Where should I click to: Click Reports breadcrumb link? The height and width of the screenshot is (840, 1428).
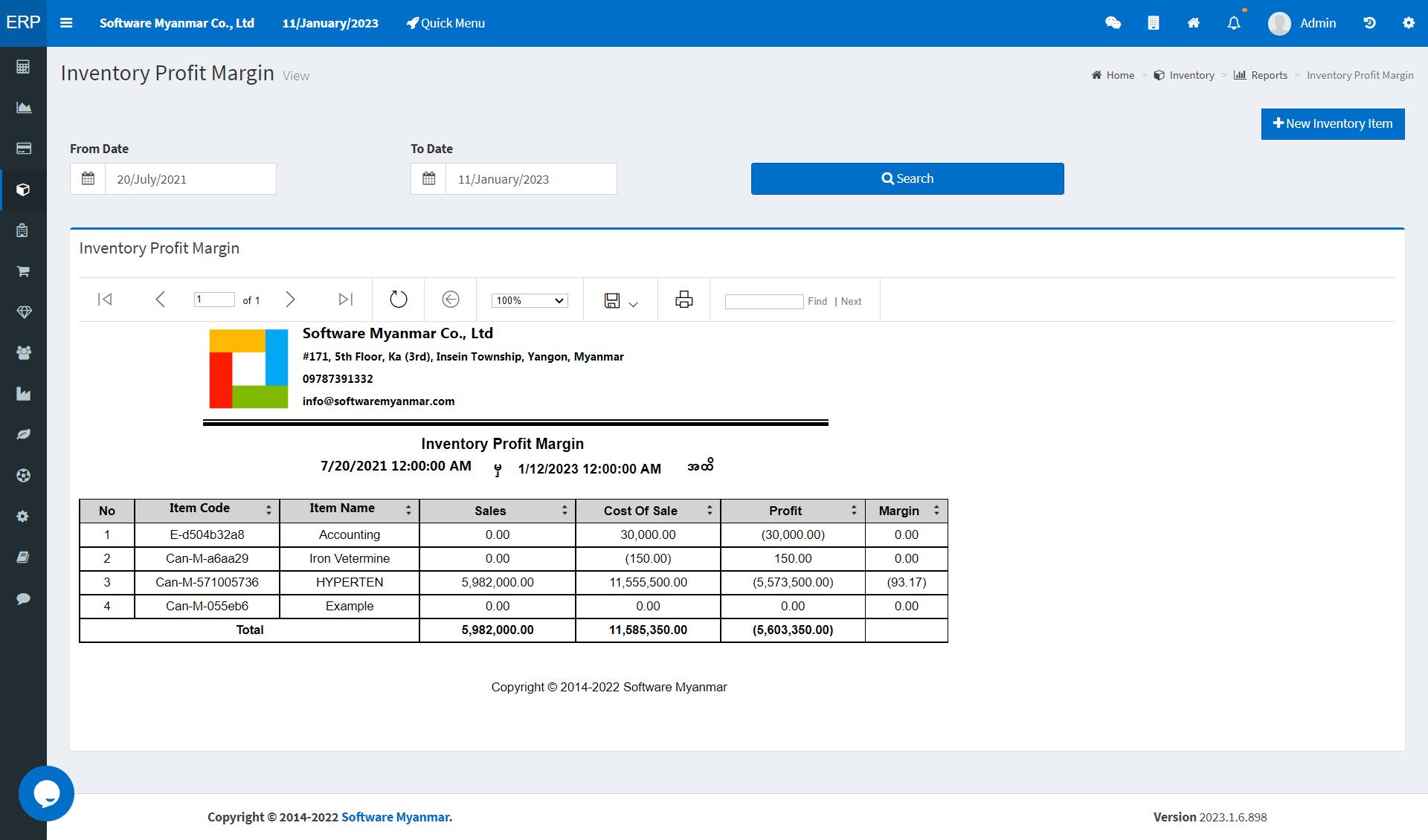point(1261,75)
